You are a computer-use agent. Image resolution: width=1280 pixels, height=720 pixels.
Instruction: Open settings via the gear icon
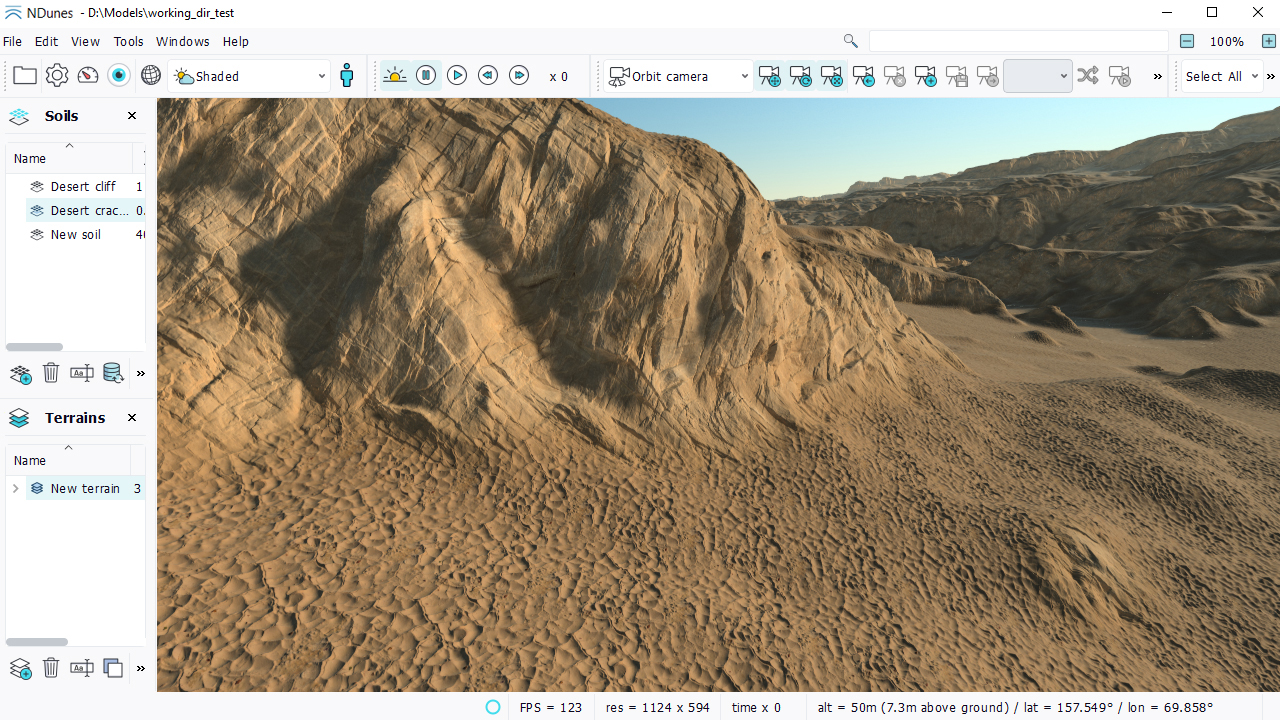(57, 76)
